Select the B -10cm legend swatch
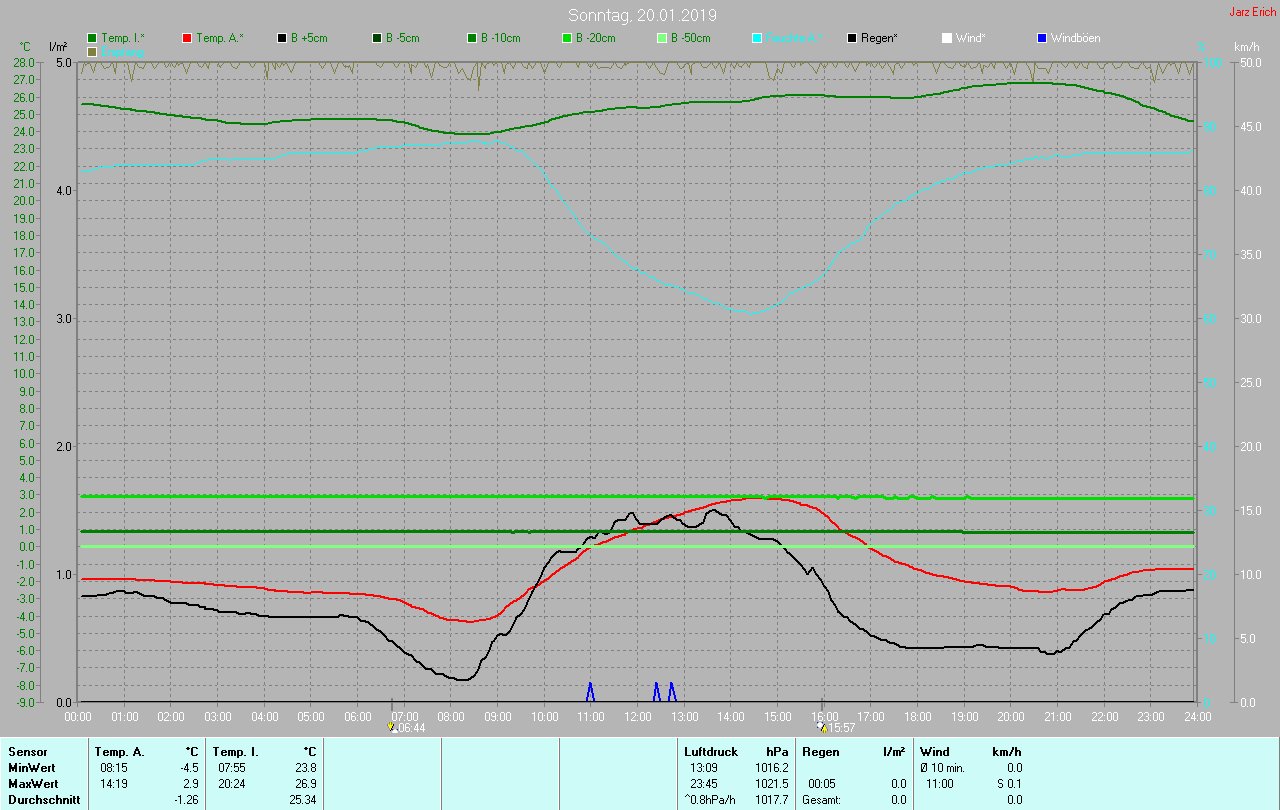The width and height of the screenshot is (1280, 810). (472, 38)
